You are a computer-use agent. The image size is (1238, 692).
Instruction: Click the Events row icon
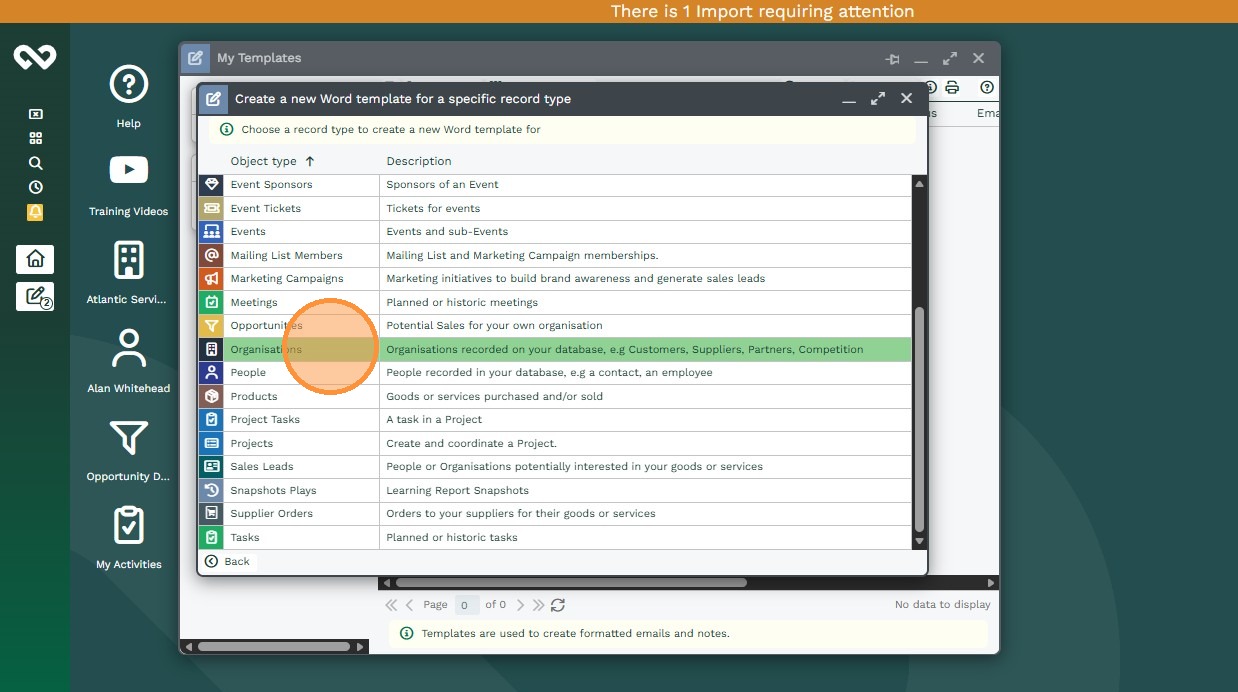tap(211, 231)
